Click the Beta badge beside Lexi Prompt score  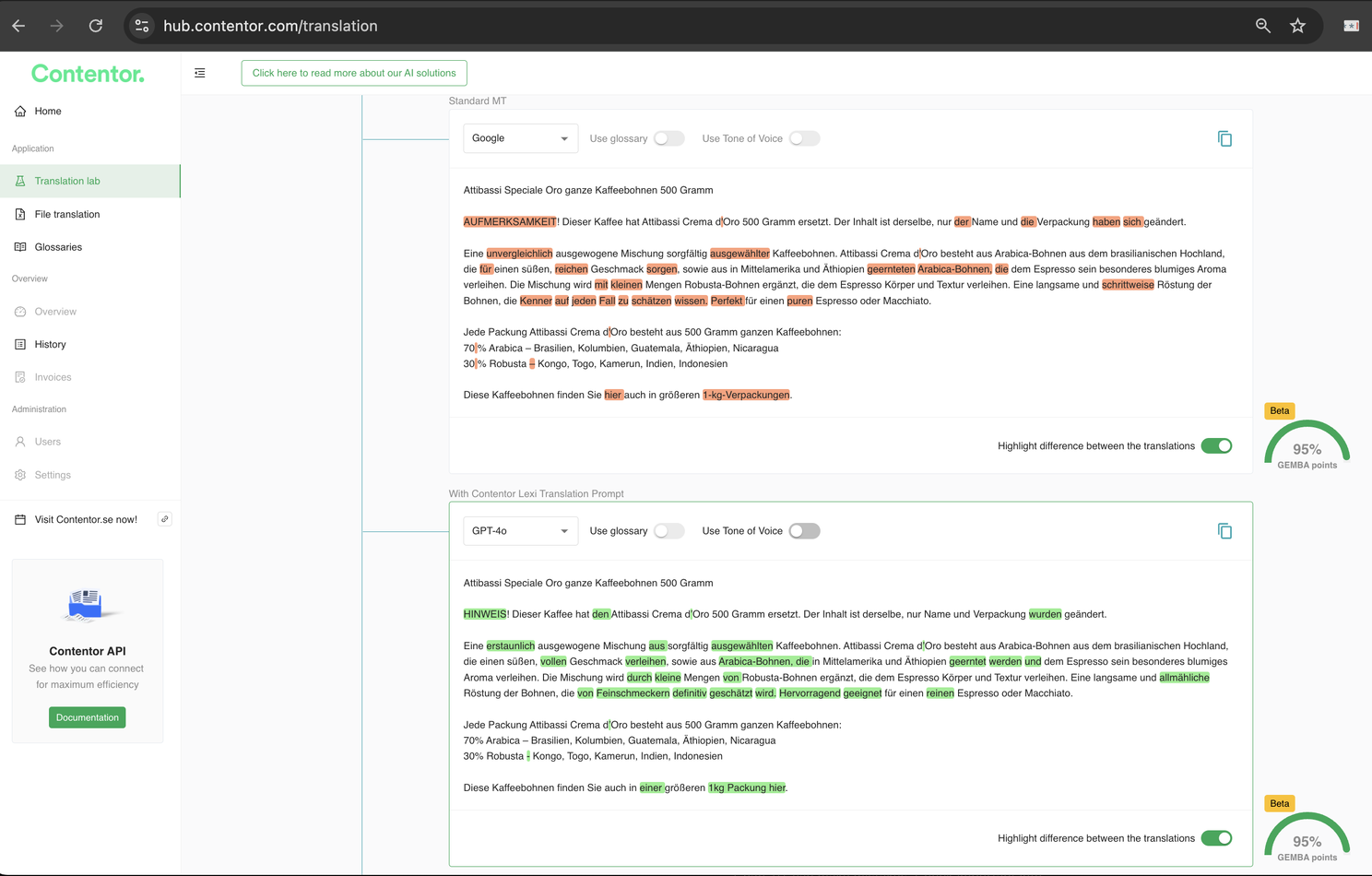(x=1280, y=804)
